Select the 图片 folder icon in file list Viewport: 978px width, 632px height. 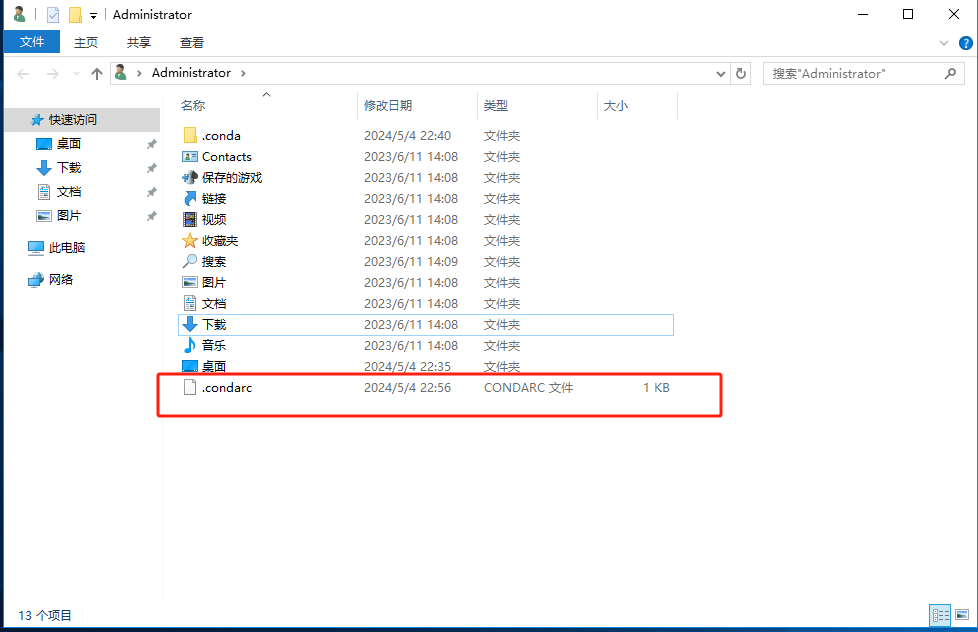click(190, 283)
